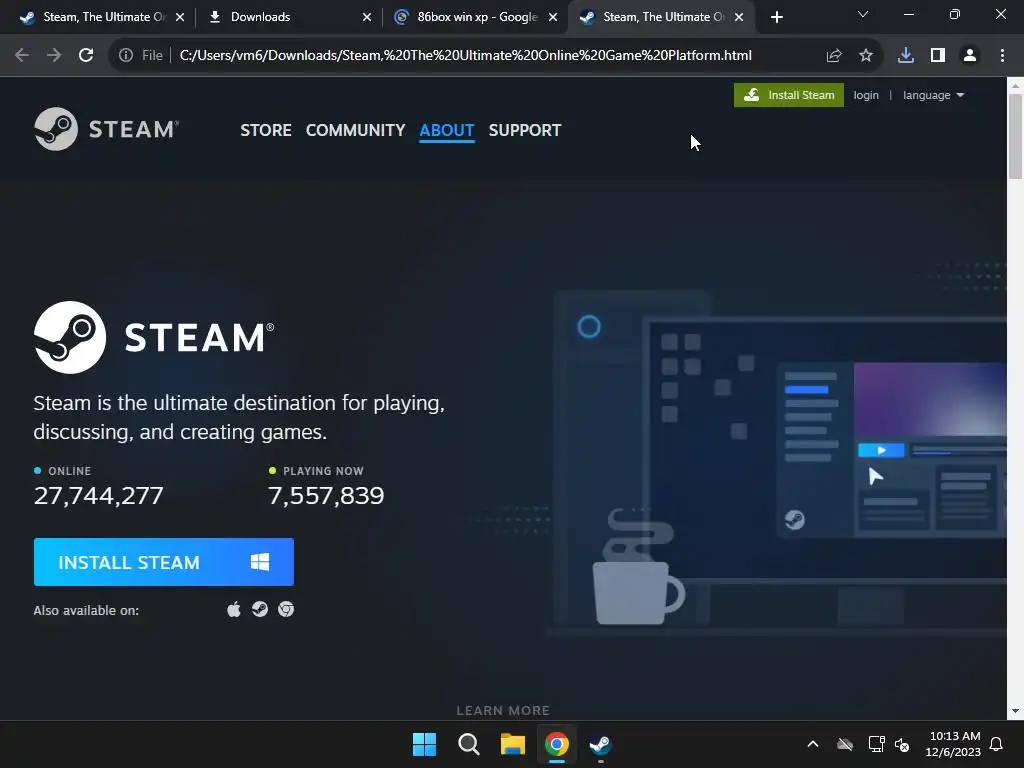This screenshot has width=1024, height=768.
Task: Click the page vertical scrollbar thumb
Action: pyautogui.click(x=1015, y=136)
